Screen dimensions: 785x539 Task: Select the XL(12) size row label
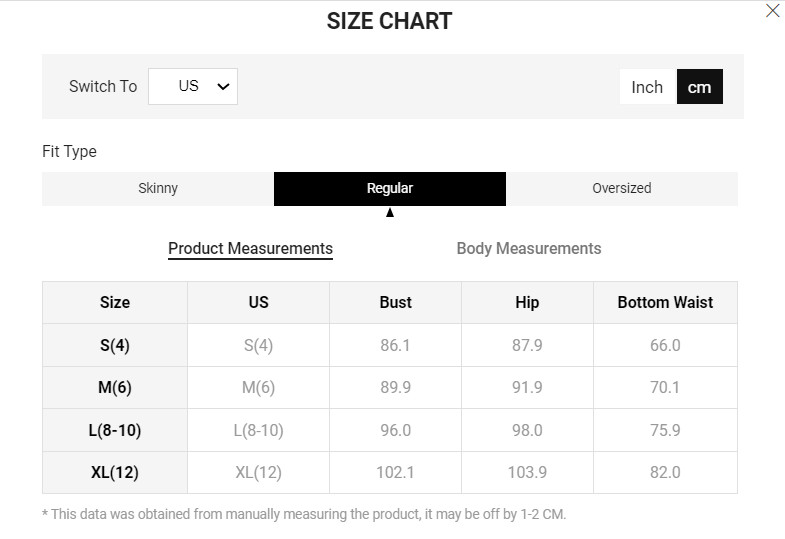pyautogui.click(x=115, y=472)
